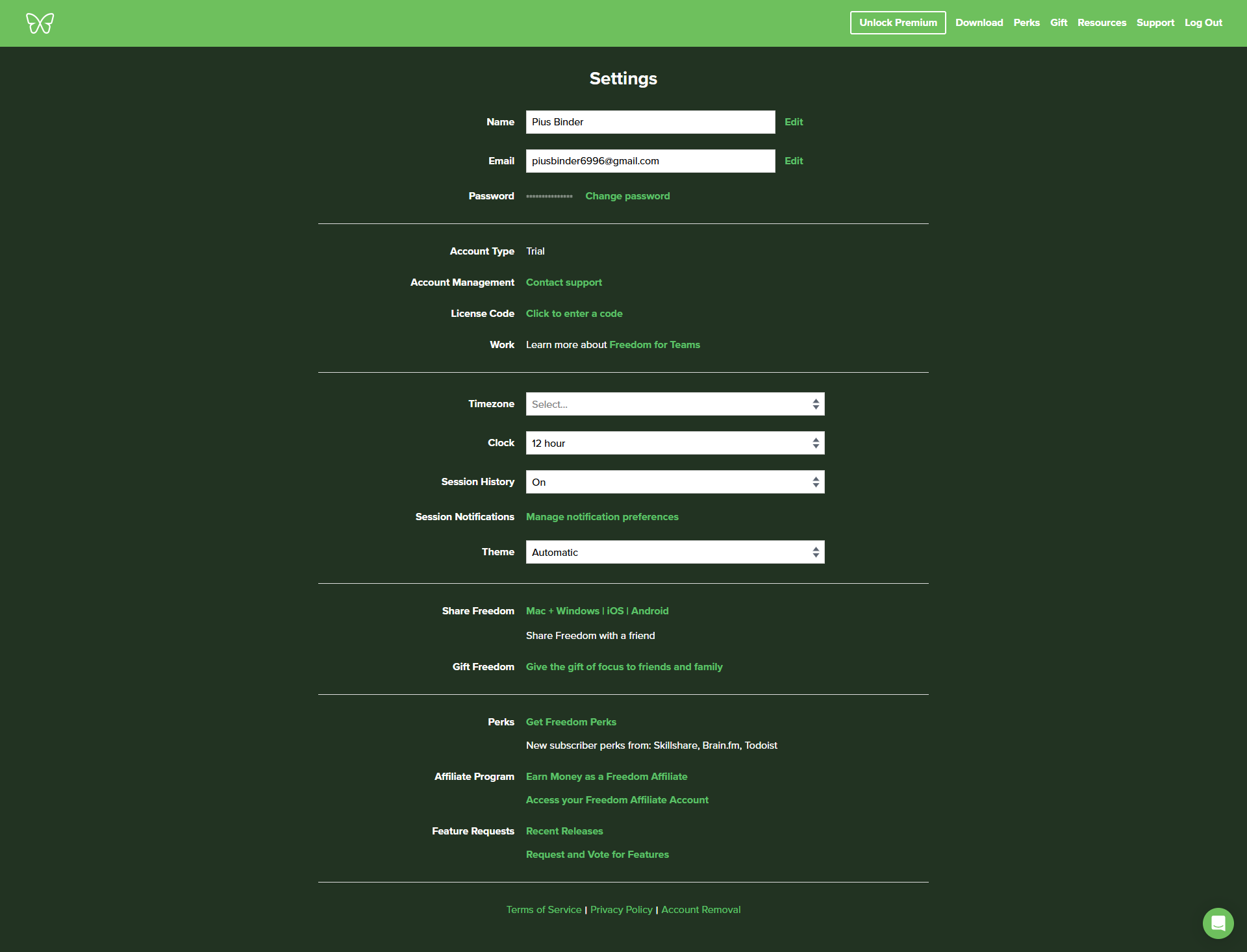Click the Email input field
This screenshot has height=952, width=1247.
[x=650, y=161]
